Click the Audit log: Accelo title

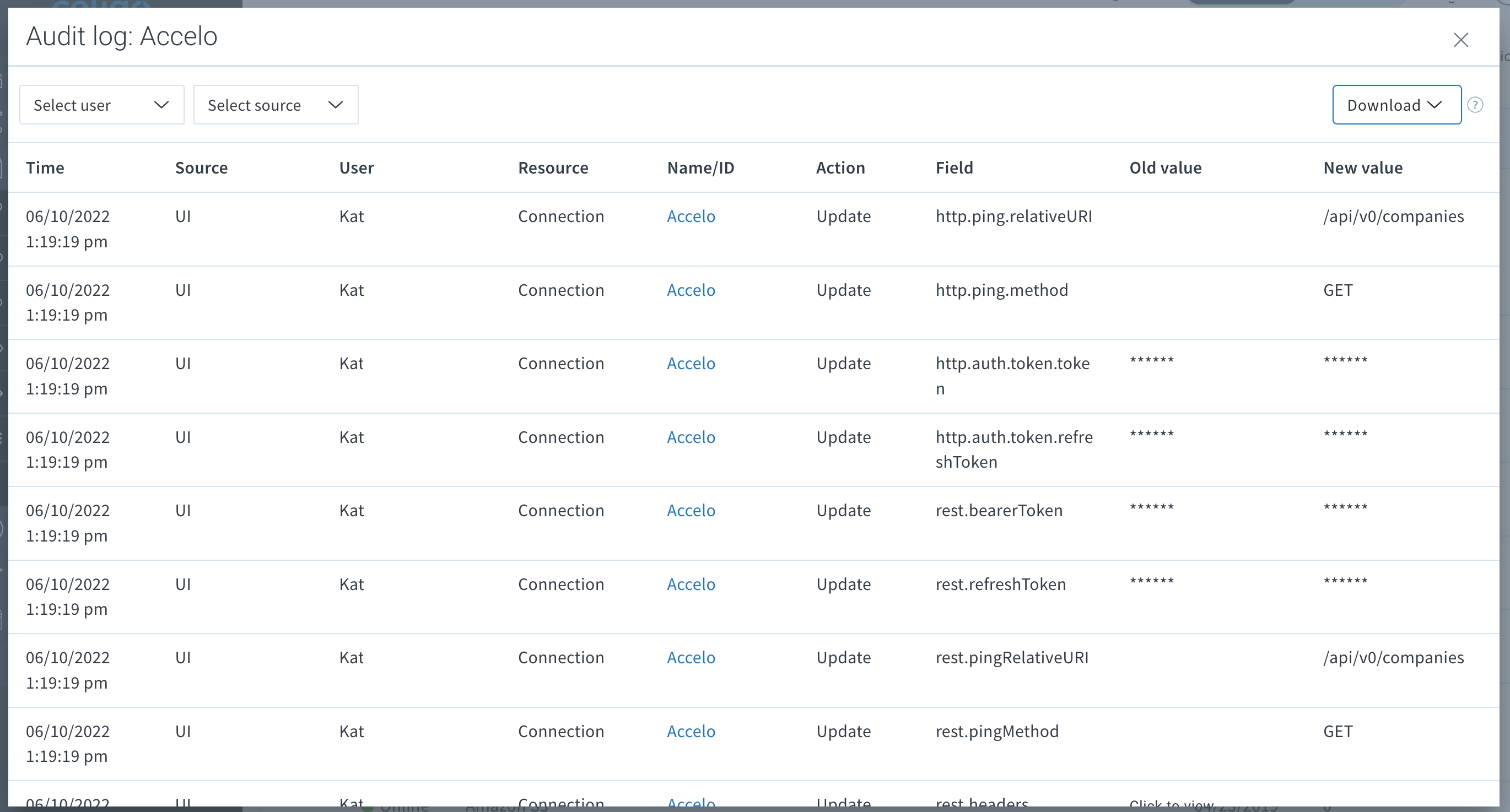click(122, 36)
